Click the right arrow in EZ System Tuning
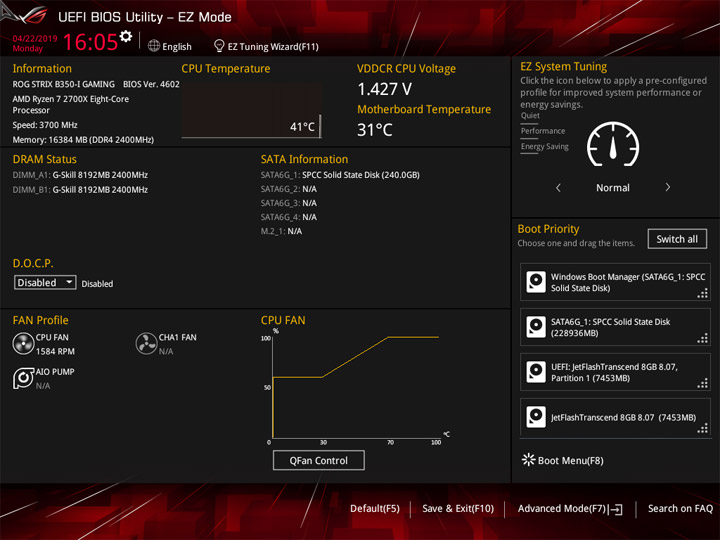Viewport: 720px width, 540px height. 668,187
